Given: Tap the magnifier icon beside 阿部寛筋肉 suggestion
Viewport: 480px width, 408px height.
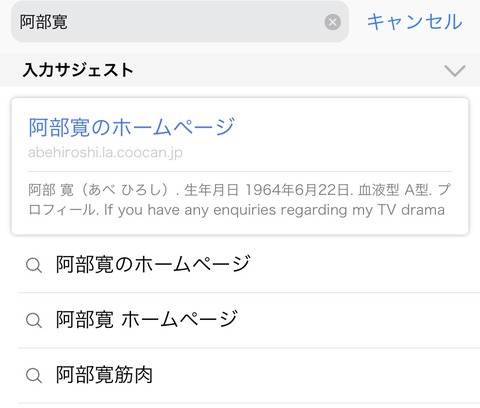Looking at the screenshot, I should pos(34,375).
